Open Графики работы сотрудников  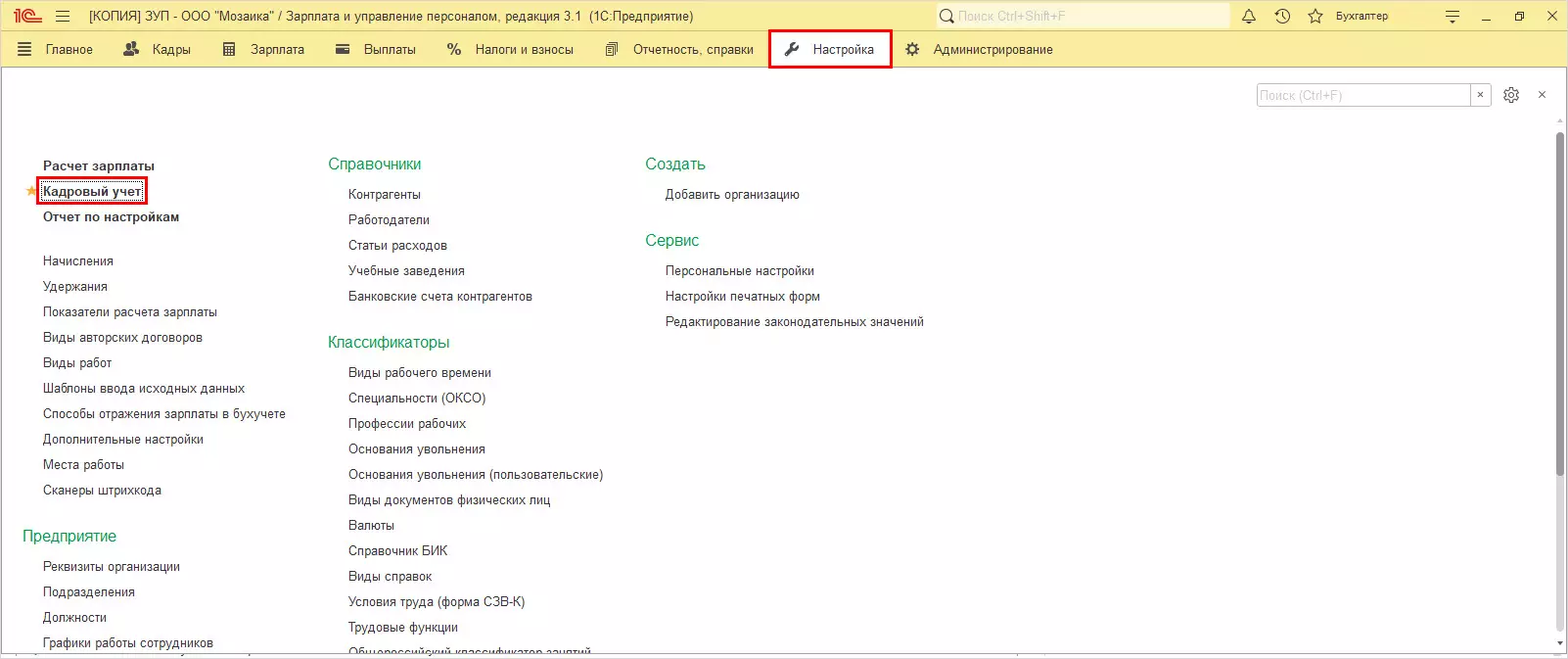coord(128,642)
